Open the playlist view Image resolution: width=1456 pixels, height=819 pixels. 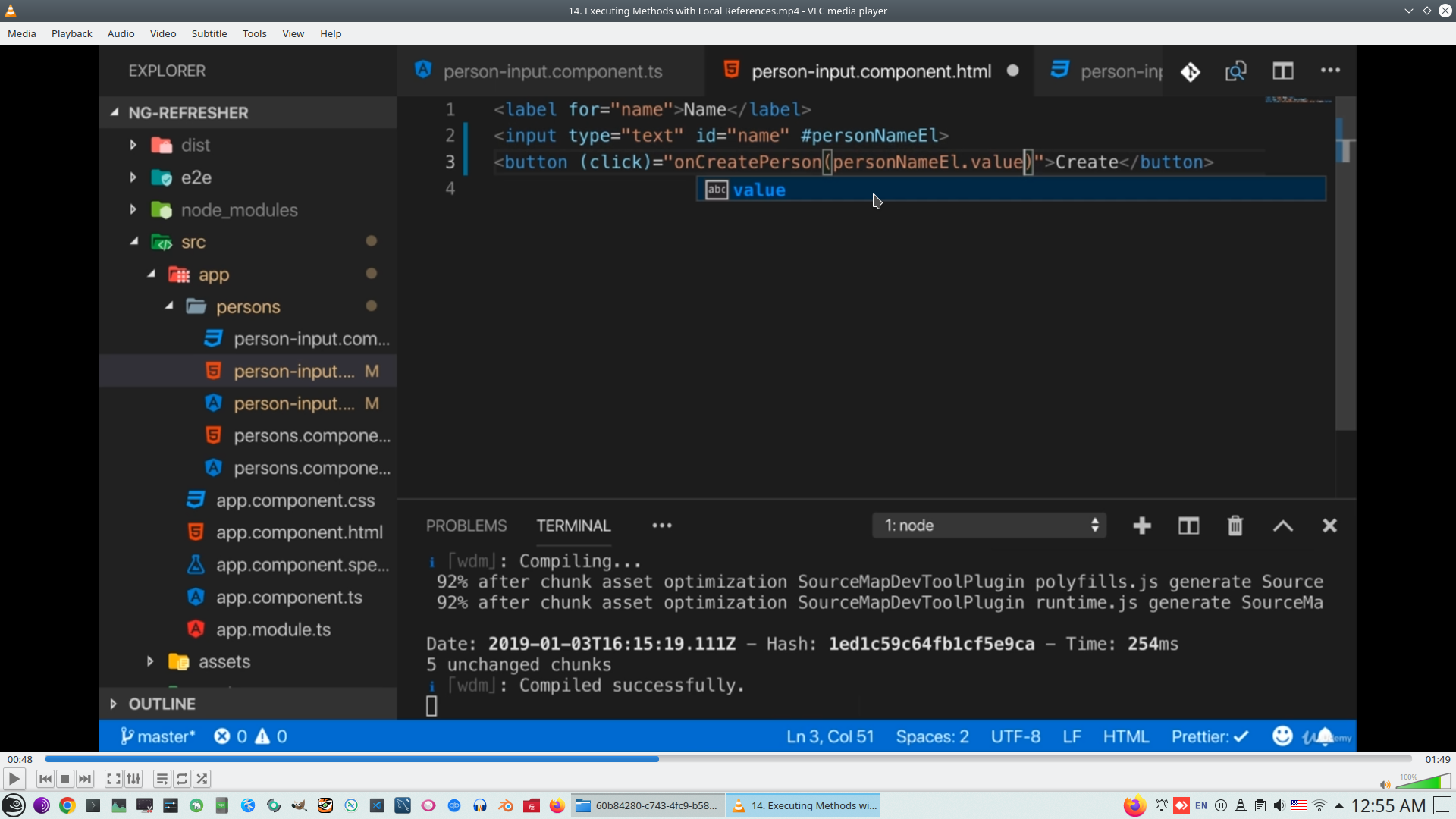coord(162,779)
